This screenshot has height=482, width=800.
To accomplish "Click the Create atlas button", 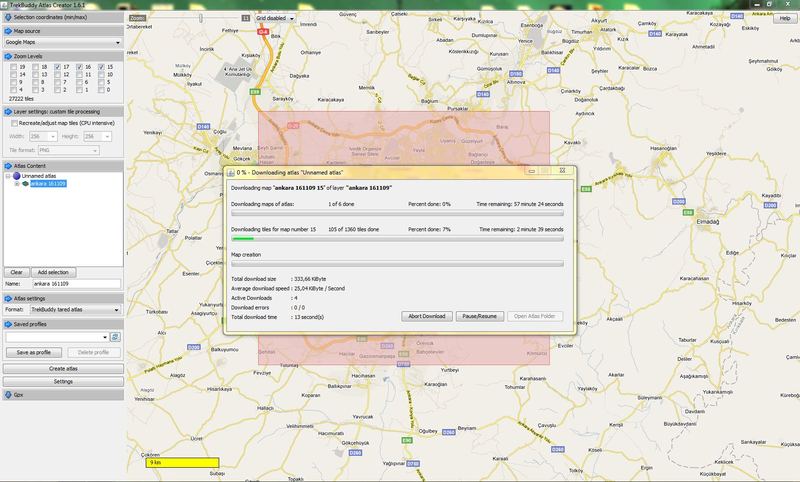I will pos(63,368).
